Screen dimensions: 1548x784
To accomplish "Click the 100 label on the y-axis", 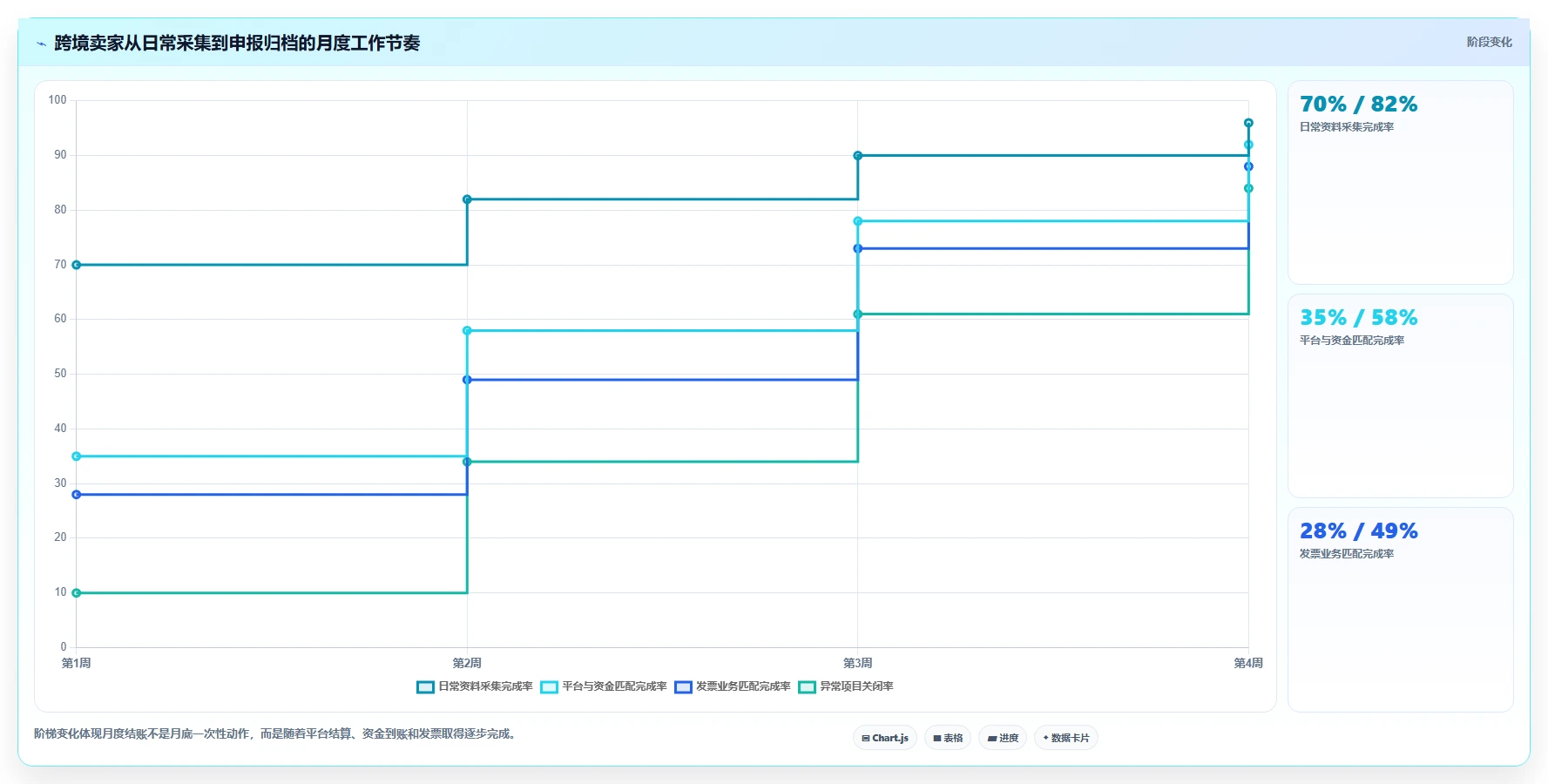I will (x=57, y=100).
